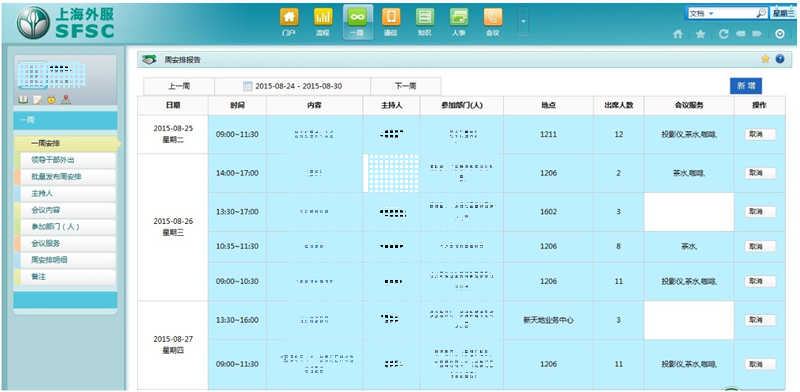
Task: Go to next week with 下一周
Action: point(406,86)
